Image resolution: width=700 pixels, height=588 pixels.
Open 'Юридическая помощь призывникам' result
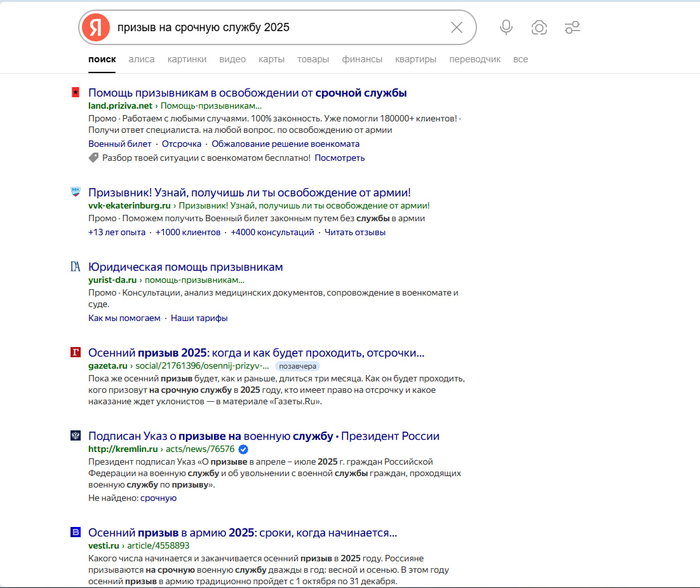pyautogui.click(x=185, y=267)
